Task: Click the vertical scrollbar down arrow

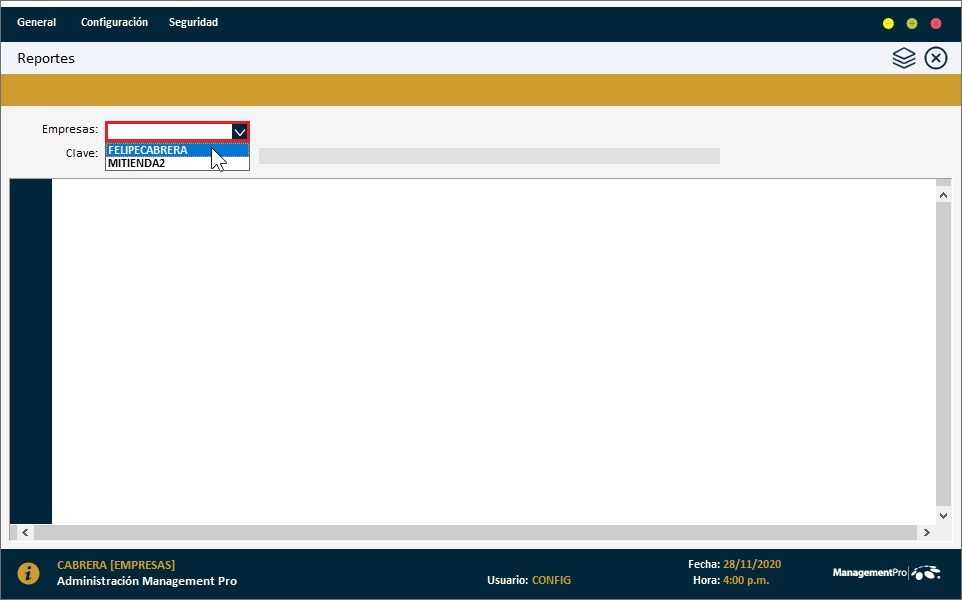Action: [944, 515]
